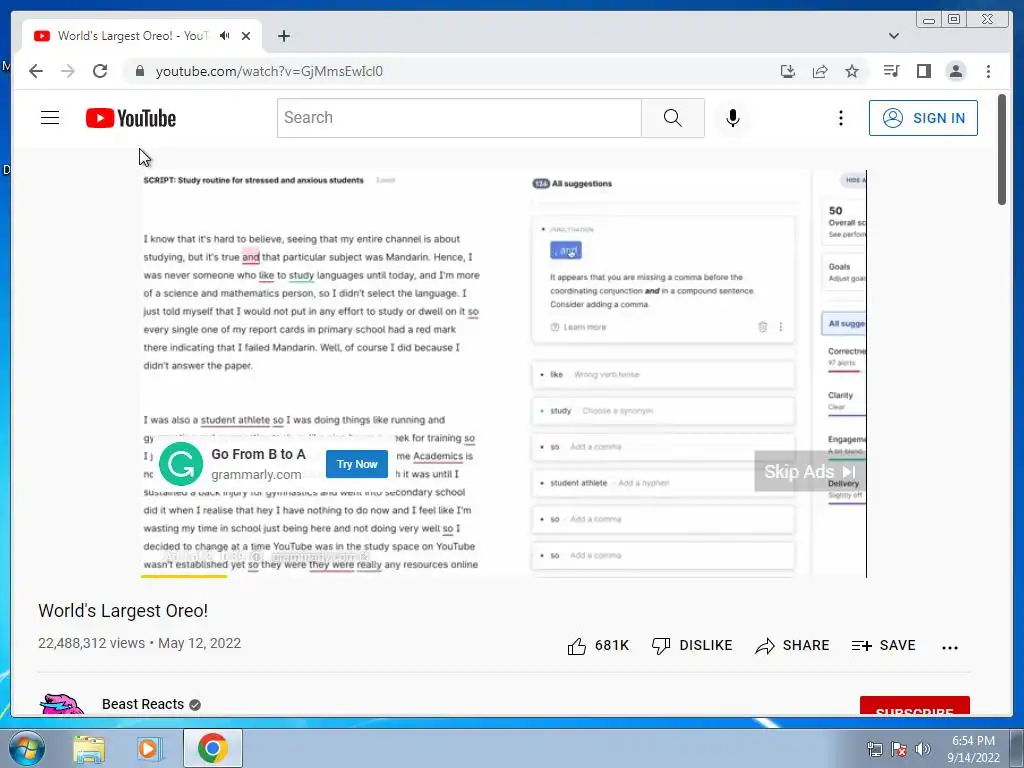Open system volume tray icon
This screenshot has width=1024, height=768.
click(922, 749)
